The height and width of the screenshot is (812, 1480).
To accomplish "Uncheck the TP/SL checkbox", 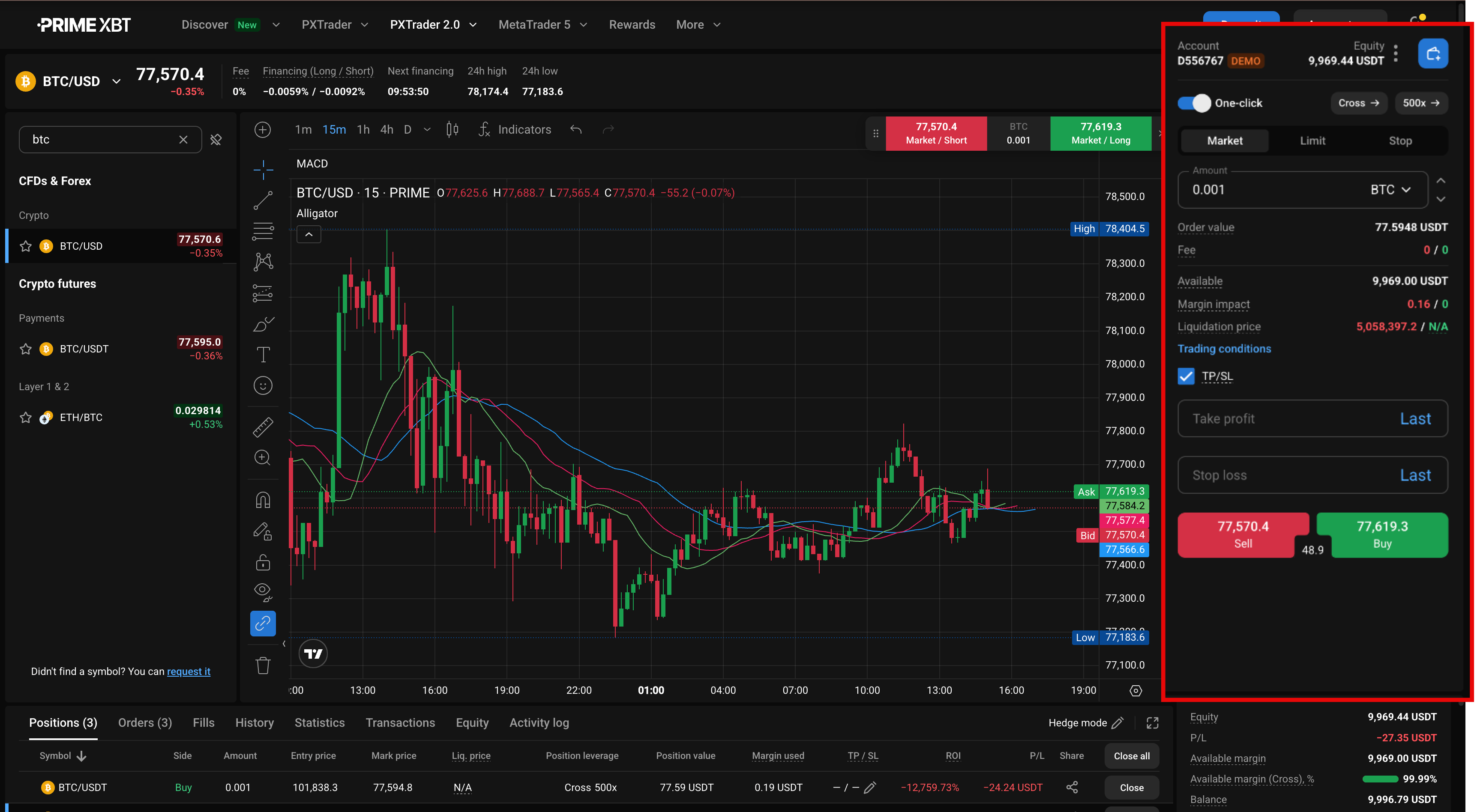I will [x=1186, y=377].
